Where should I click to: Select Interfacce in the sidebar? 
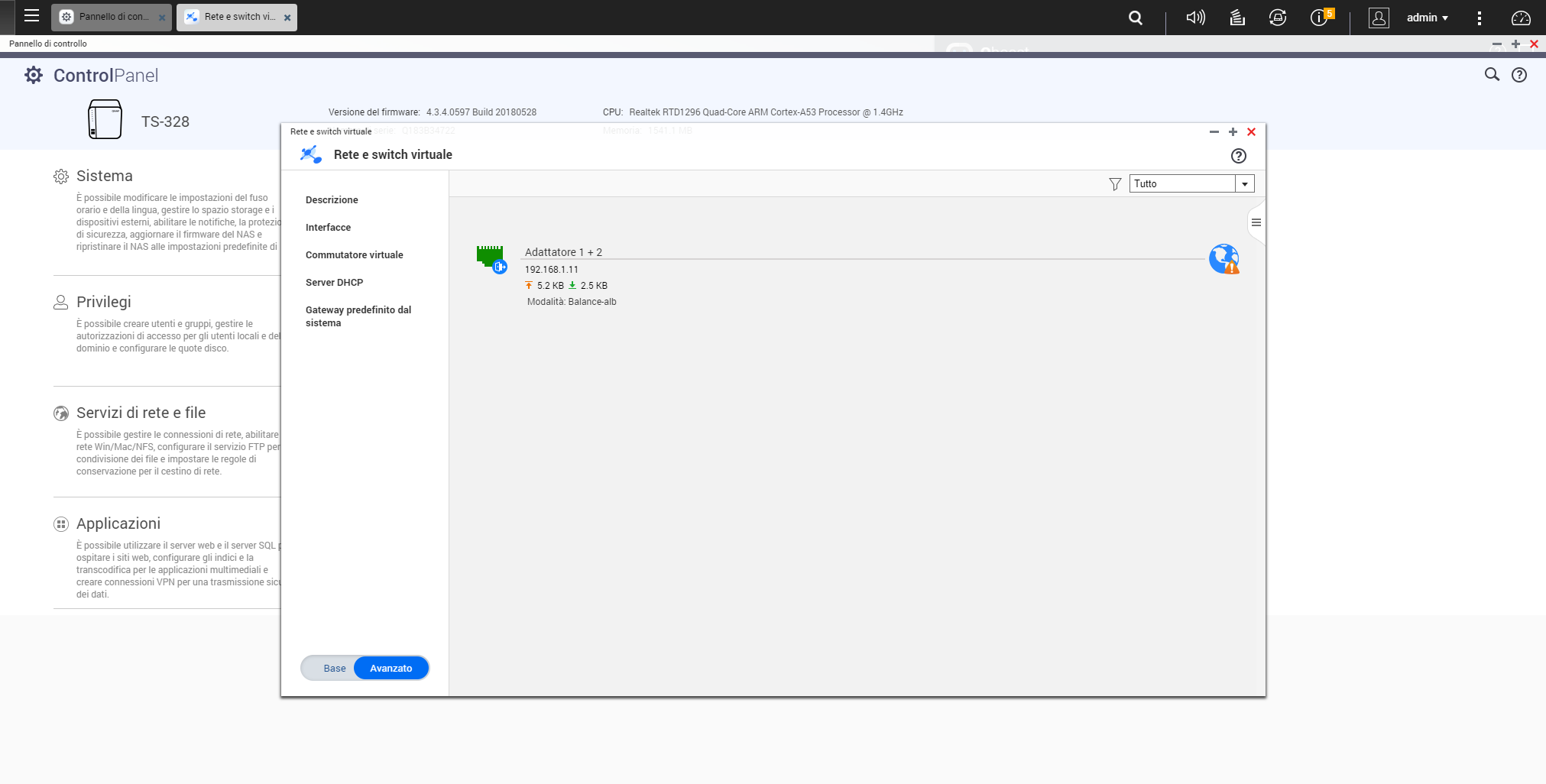(328, 228)
